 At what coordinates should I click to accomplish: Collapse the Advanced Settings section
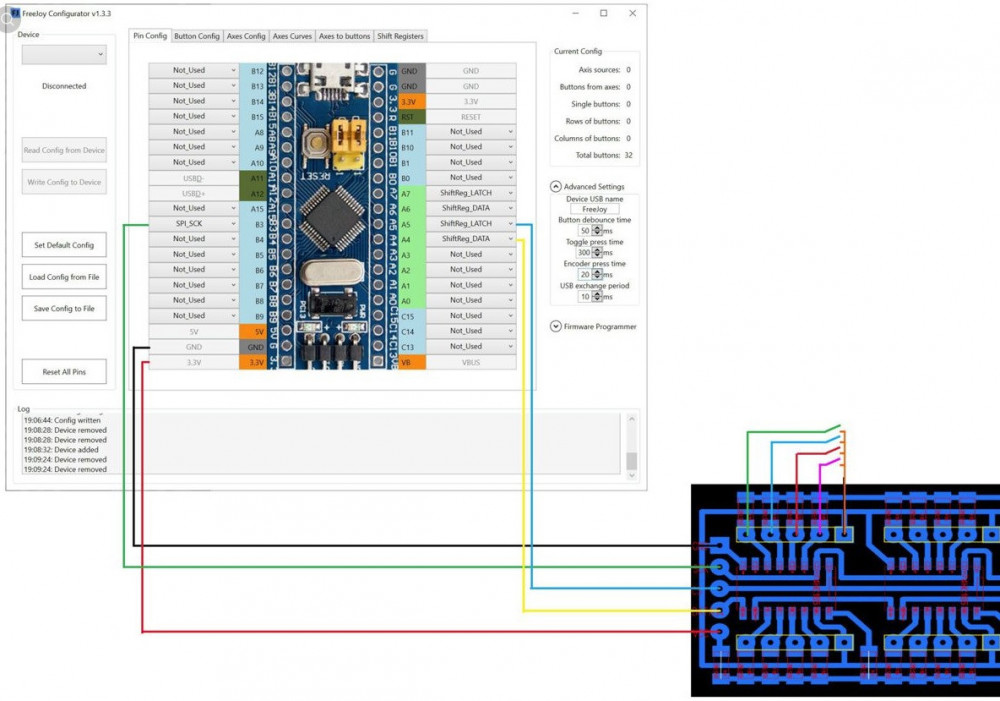point(556,186)
